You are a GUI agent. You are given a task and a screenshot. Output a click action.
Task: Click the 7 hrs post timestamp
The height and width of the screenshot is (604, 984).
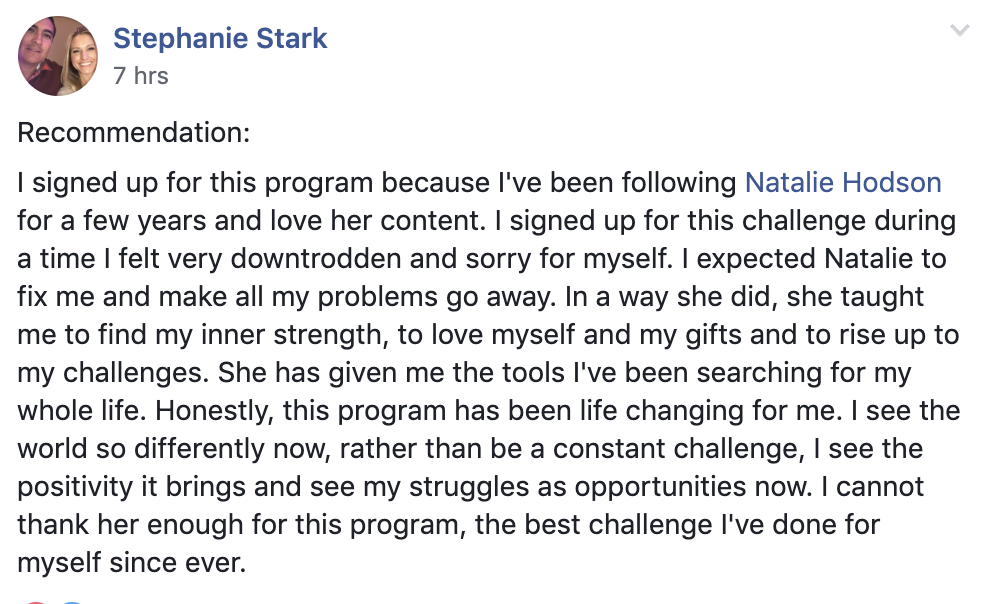tap(141, 76)
